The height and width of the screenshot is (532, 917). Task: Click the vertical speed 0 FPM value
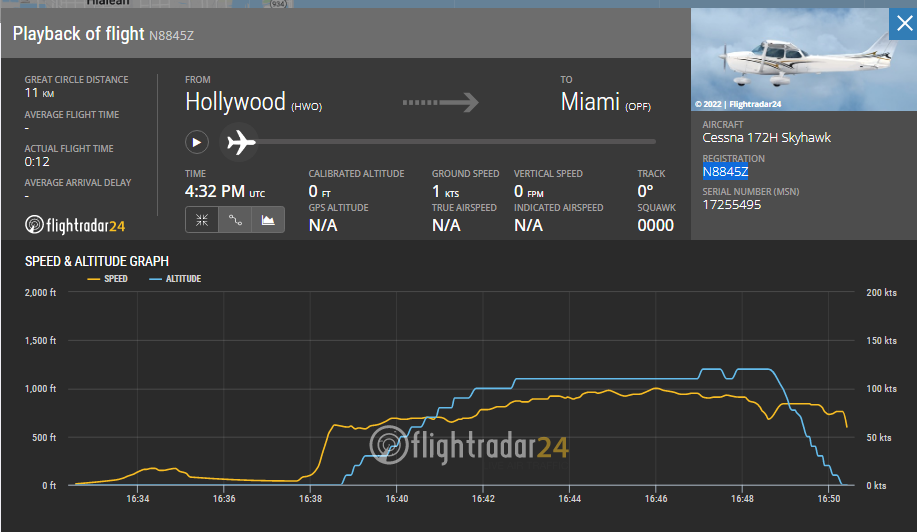coord(529,191)
